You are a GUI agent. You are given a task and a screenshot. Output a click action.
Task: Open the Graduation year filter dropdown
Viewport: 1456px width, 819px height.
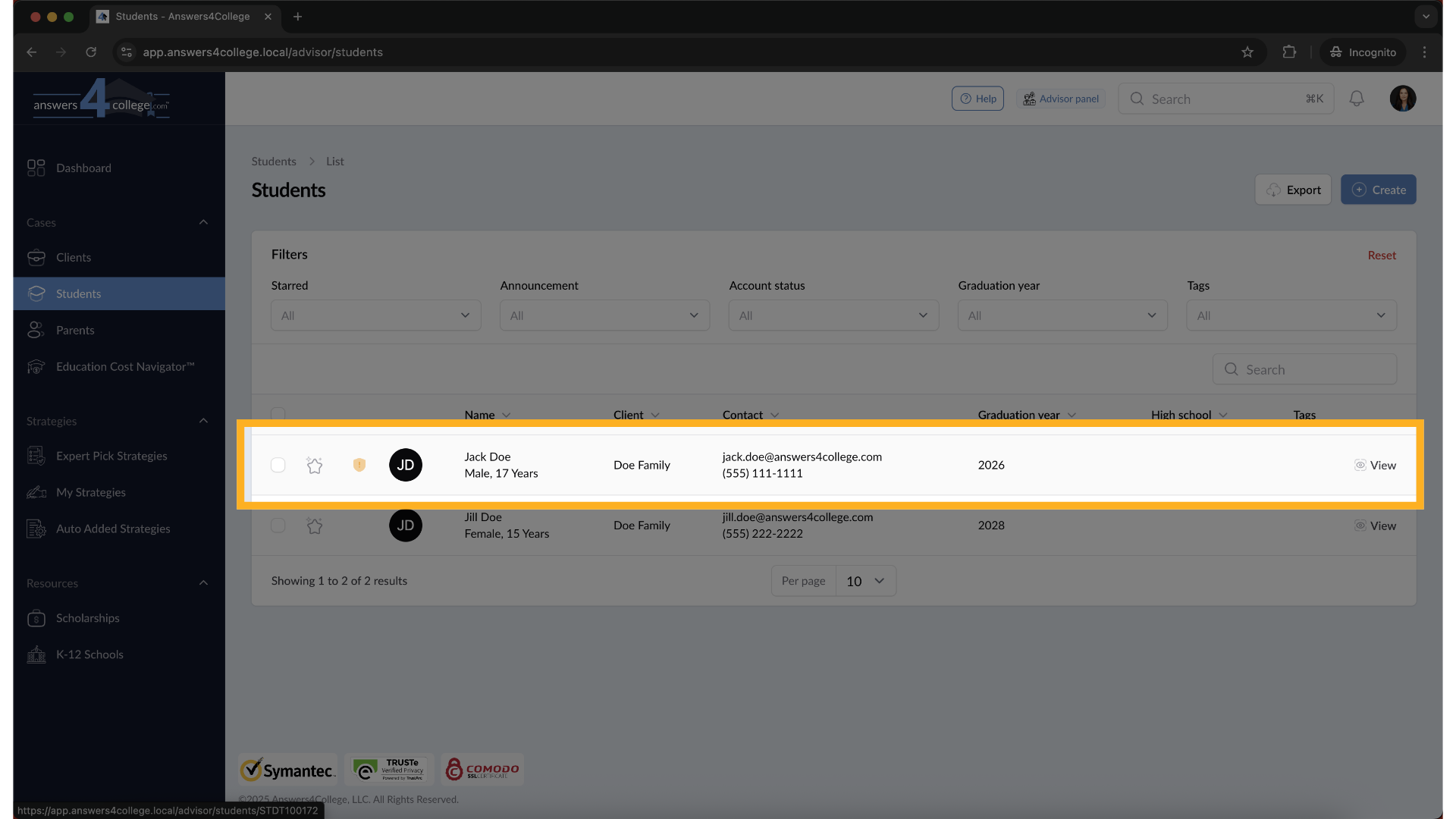1062,315
